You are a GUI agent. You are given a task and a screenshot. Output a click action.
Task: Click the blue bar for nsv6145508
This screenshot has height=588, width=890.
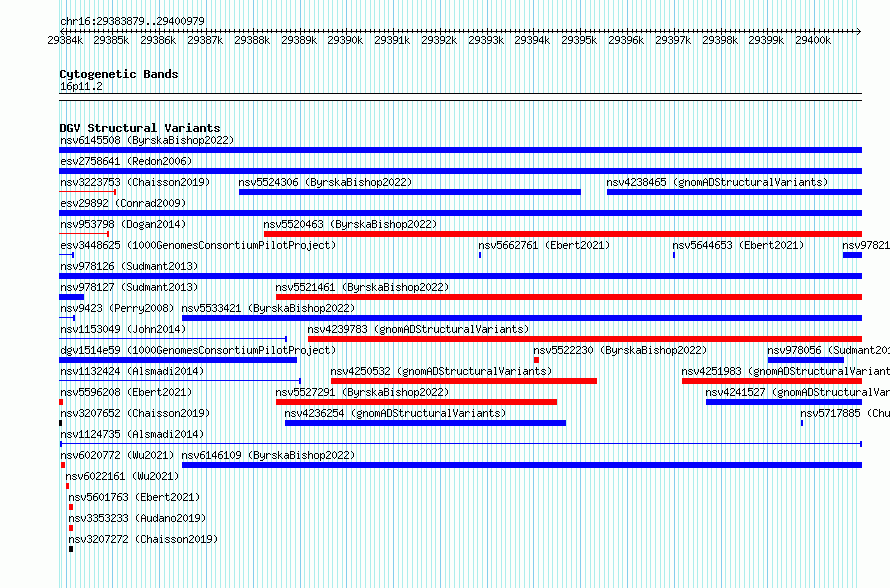pyautogui.click(x=460, y=150)
